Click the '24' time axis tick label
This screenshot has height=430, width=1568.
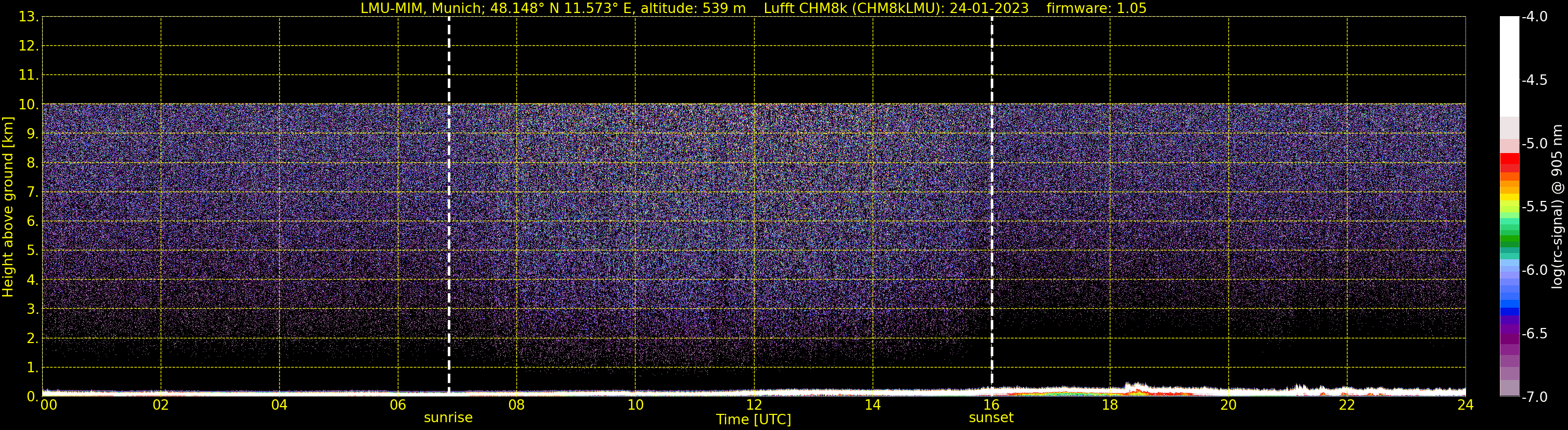click(1466, 404)
